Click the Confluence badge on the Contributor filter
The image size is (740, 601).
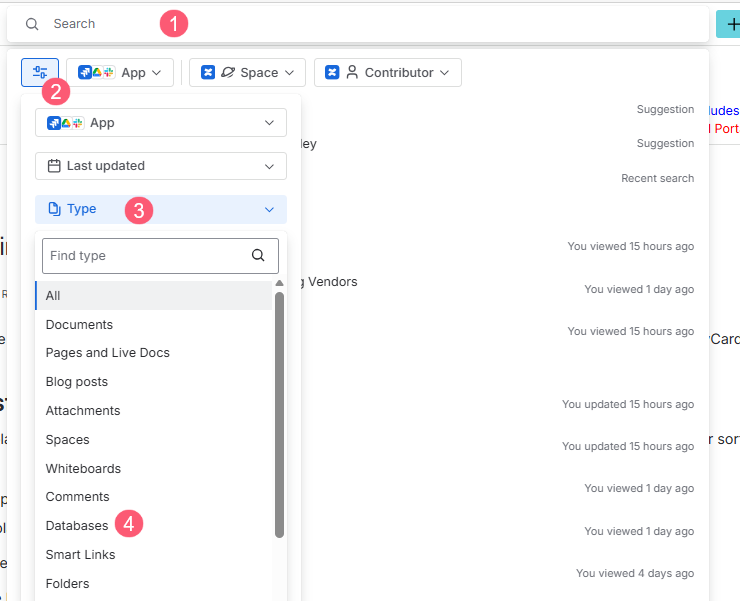[x=332, y=72]
